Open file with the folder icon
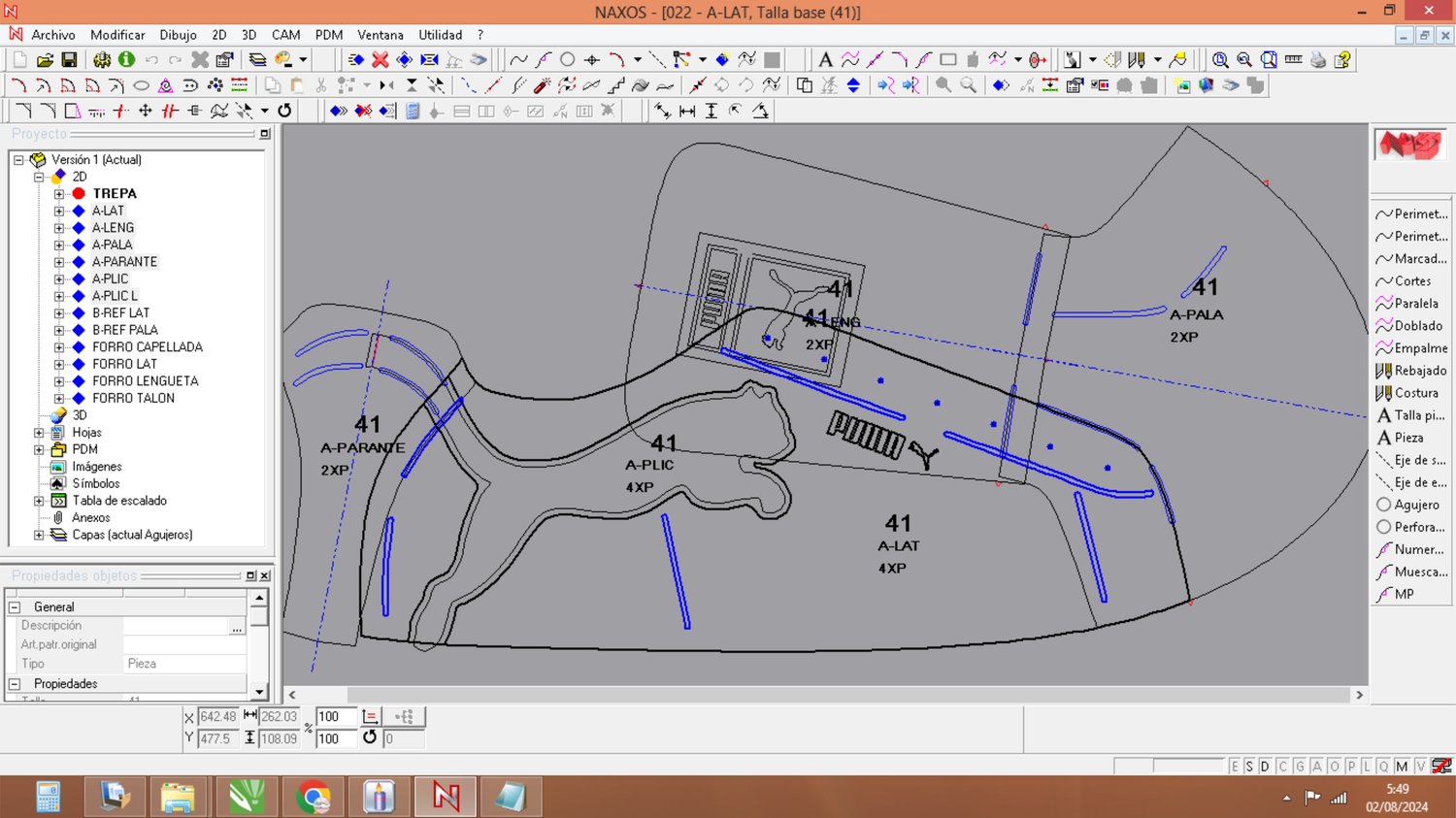This screenshot has height=818, width=1456. click(x=45, y=60)
